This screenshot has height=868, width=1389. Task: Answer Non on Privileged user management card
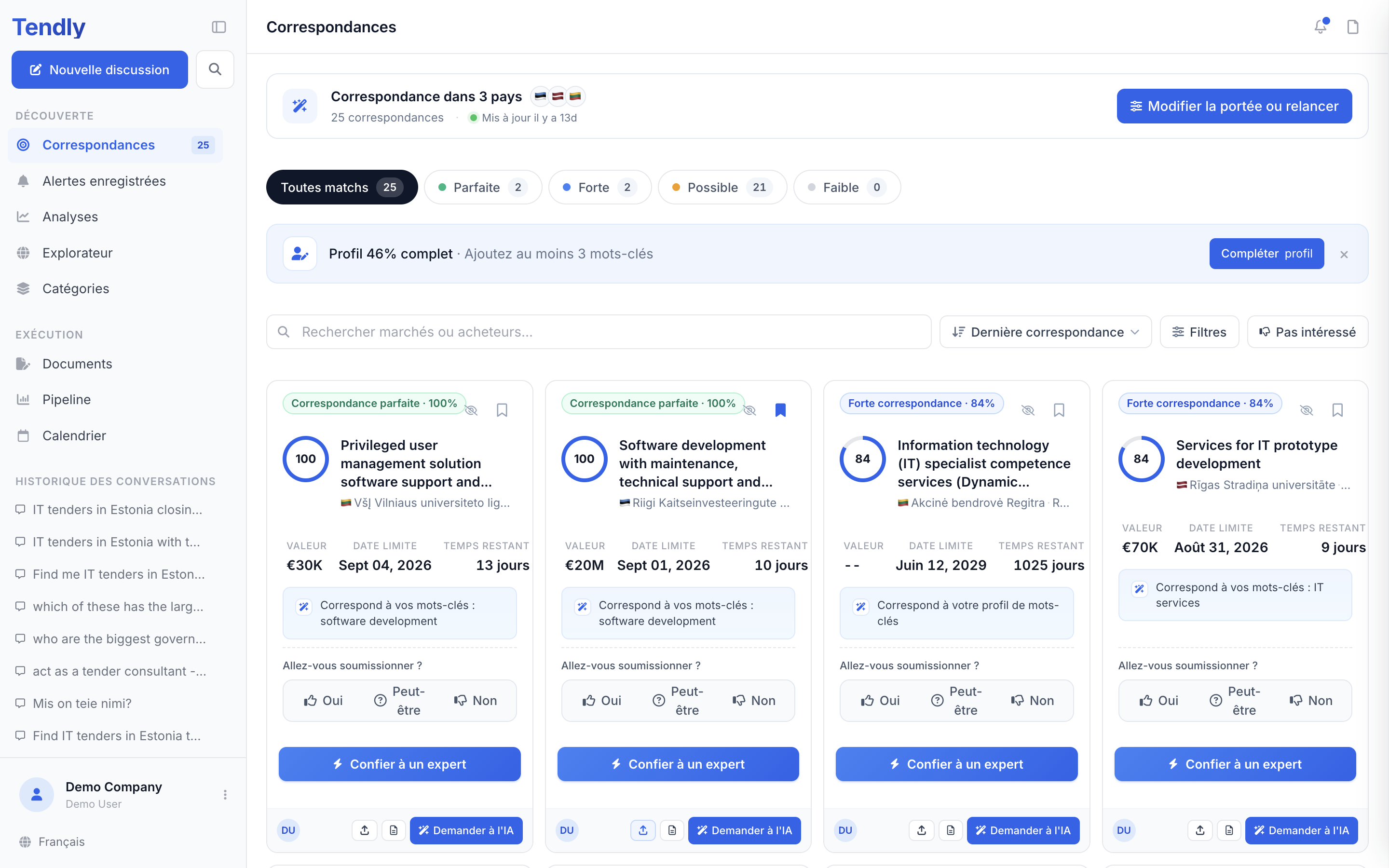475,700
